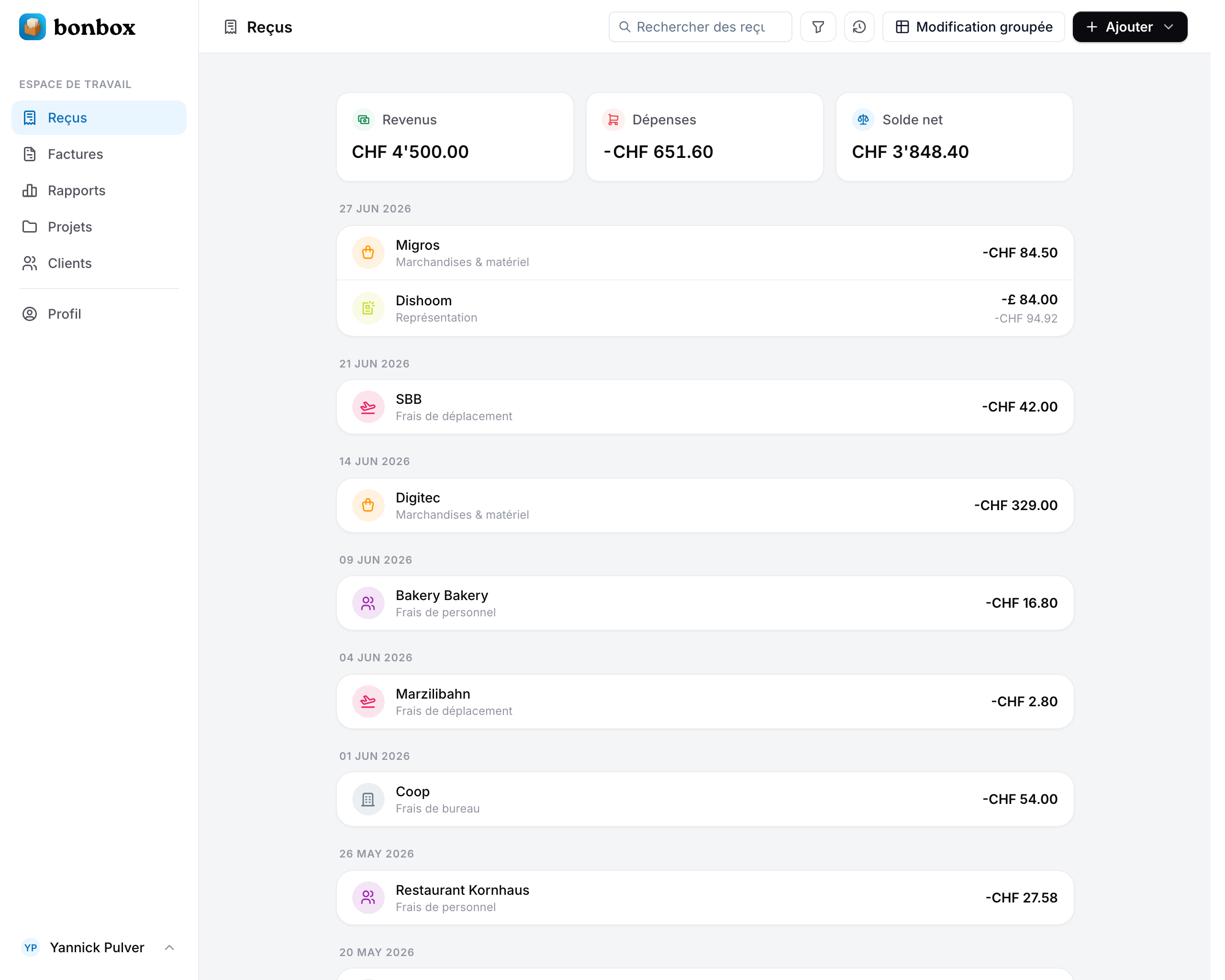
Task: Click the Yannick Pulver name in sidebar
Action: pyautogui.click(x=97, y=947)
